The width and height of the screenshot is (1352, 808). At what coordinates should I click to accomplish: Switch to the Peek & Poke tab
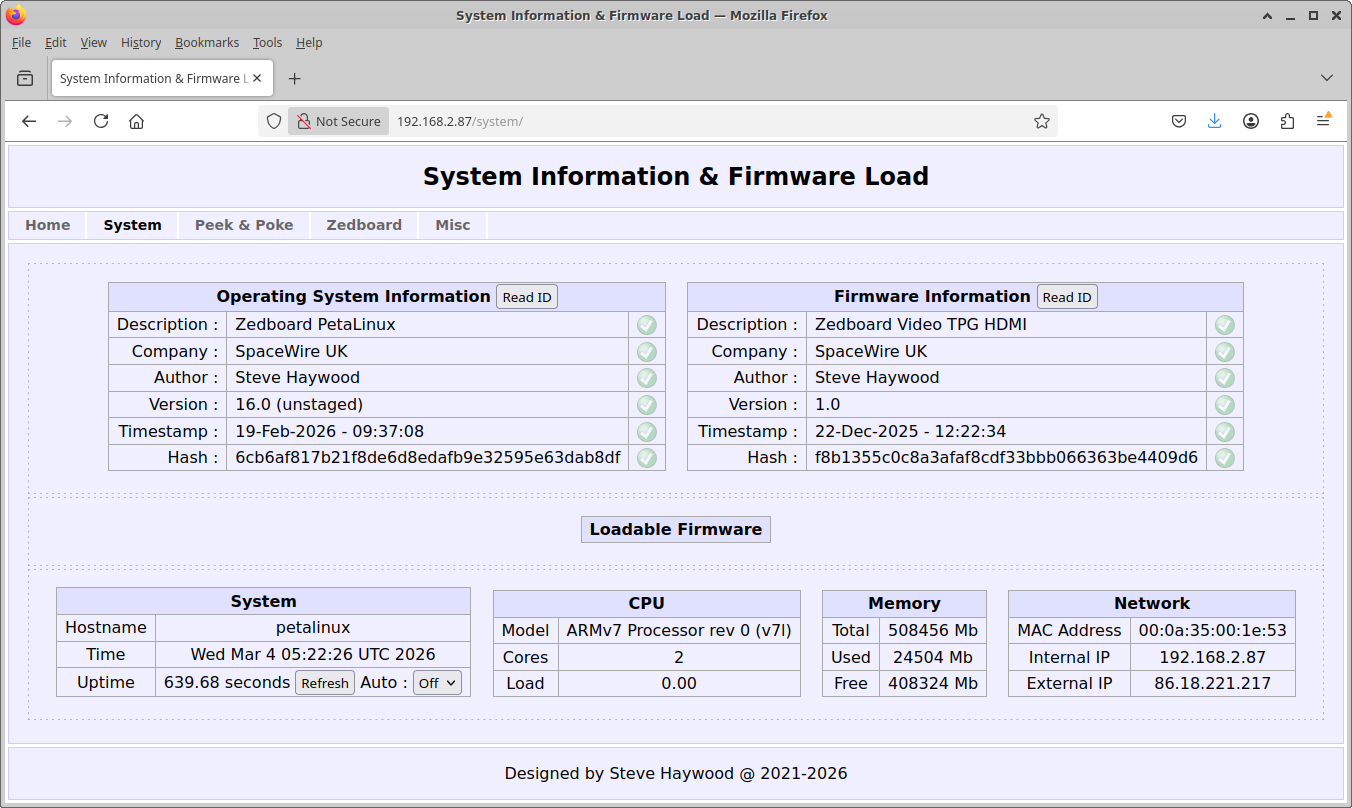click(x=244, y=225)
